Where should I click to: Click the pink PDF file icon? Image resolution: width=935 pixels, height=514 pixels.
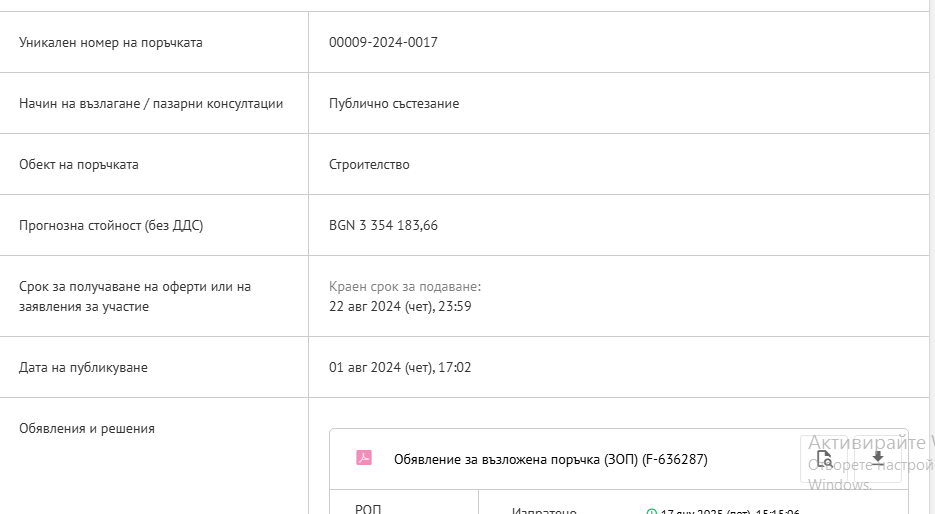tap(364, 458)
